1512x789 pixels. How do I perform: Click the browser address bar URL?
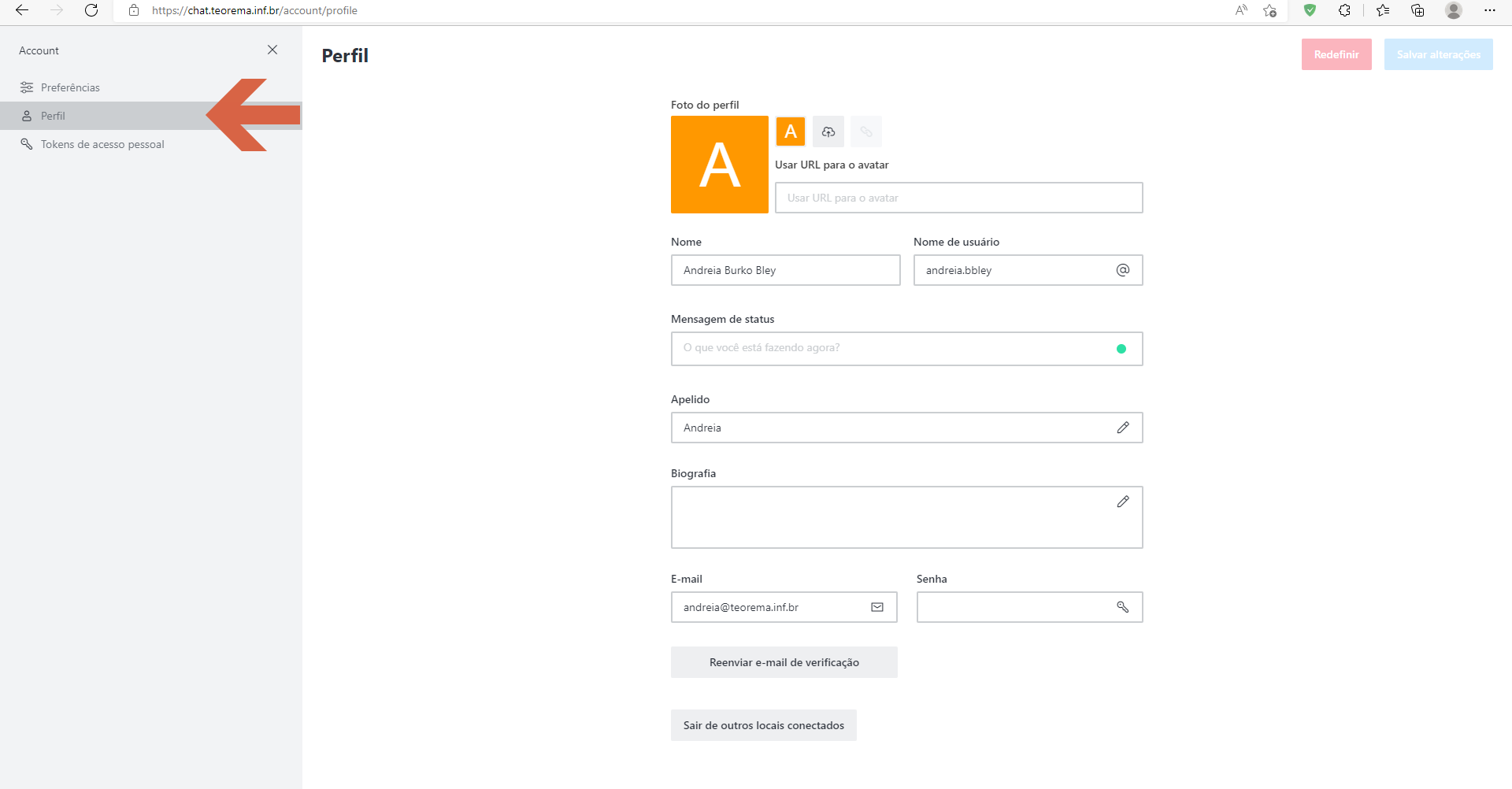tap(254, 10)
